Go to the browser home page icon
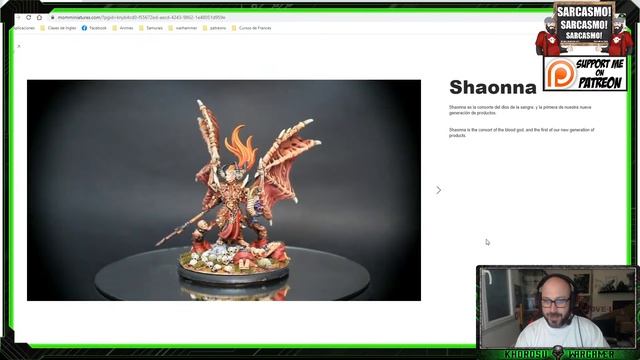640x360 pixels. [39, 18]
